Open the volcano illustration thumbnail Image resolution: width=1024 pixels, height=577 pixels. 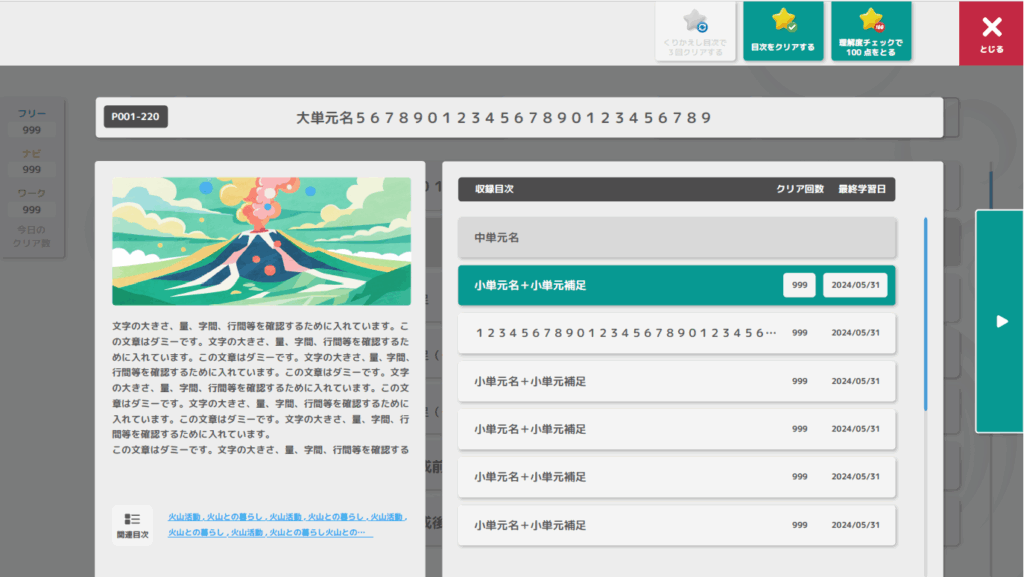pos(261,241)
